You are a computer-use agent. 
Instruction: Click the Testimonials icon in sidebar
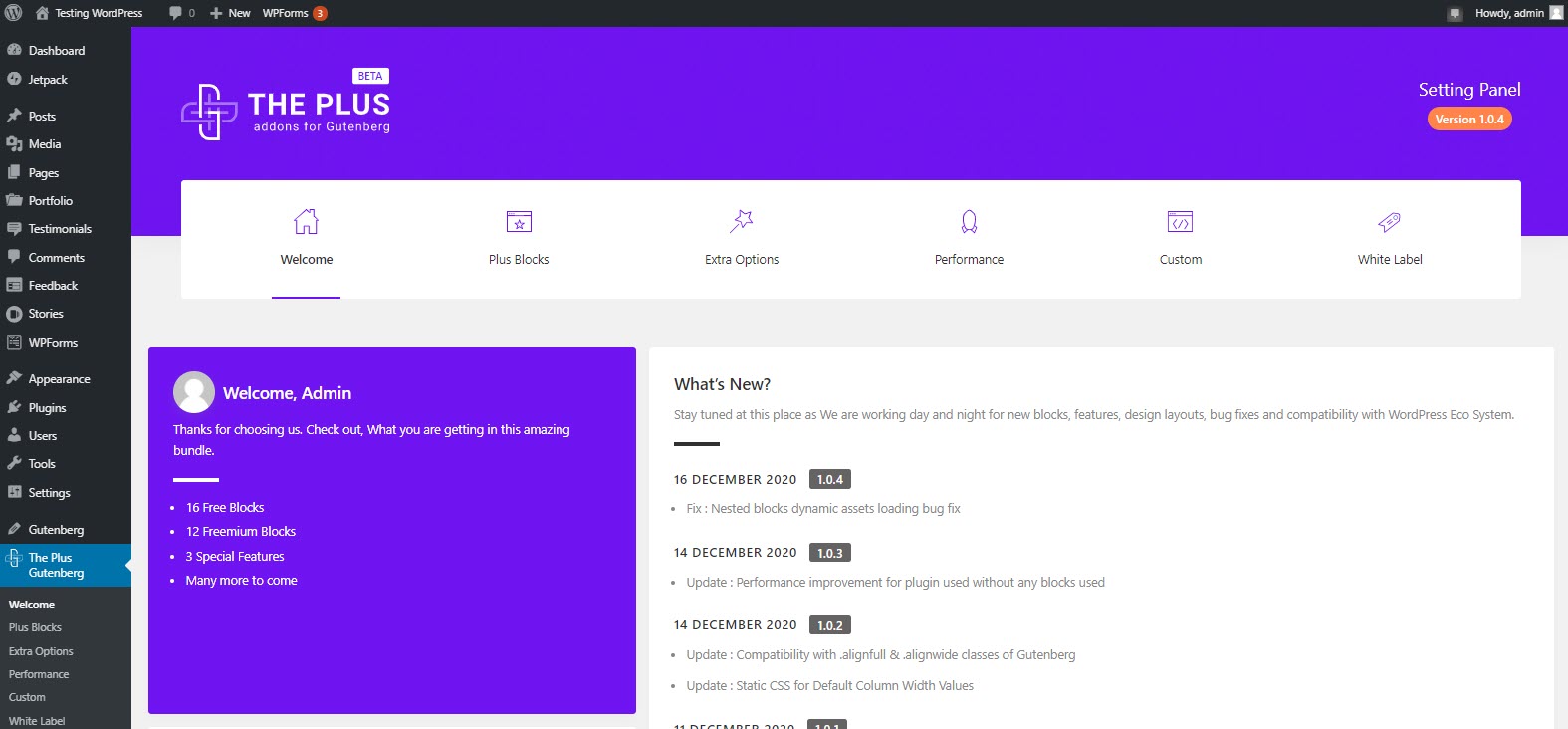coord(14,229)
